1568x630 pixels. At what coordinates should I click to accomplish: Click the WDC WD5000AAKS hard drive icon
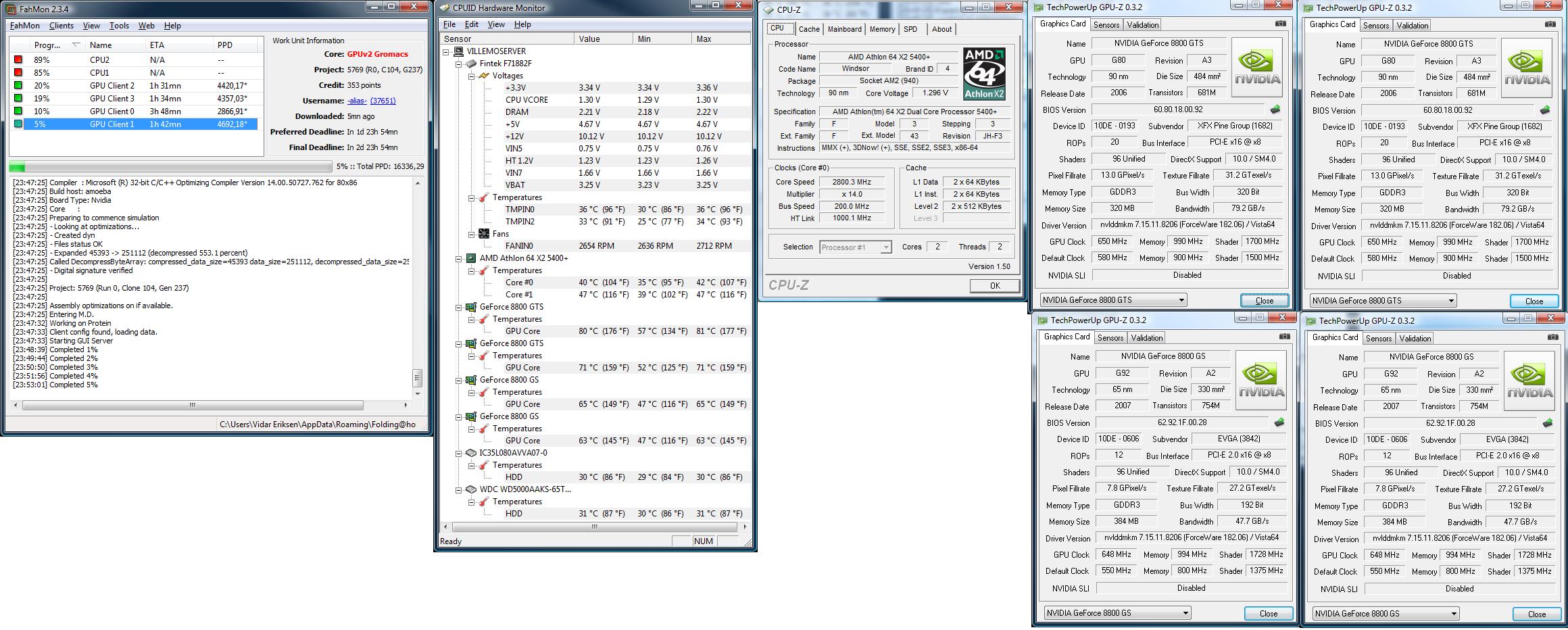pos(471,489)
